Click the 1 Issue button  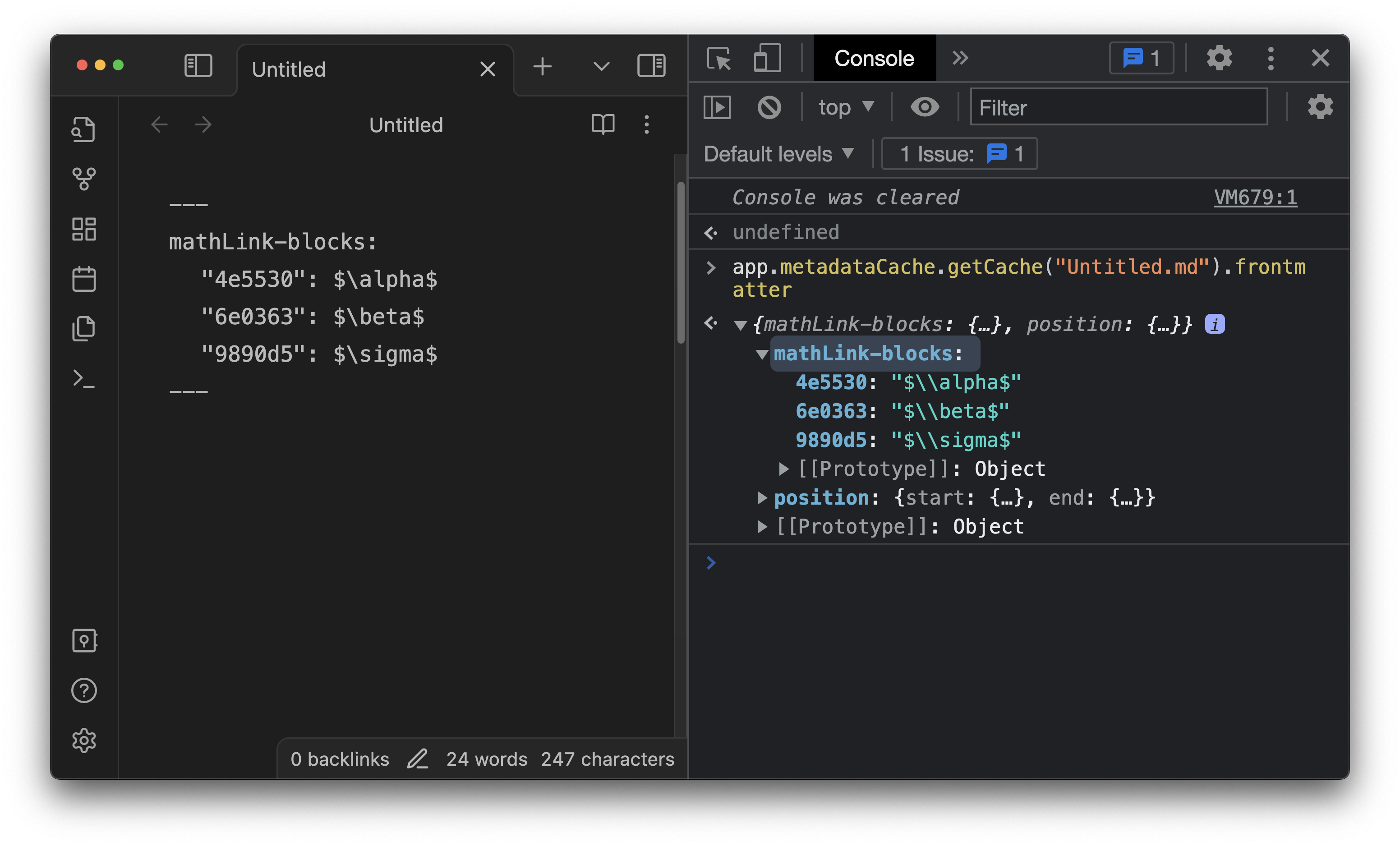point(959,153)
